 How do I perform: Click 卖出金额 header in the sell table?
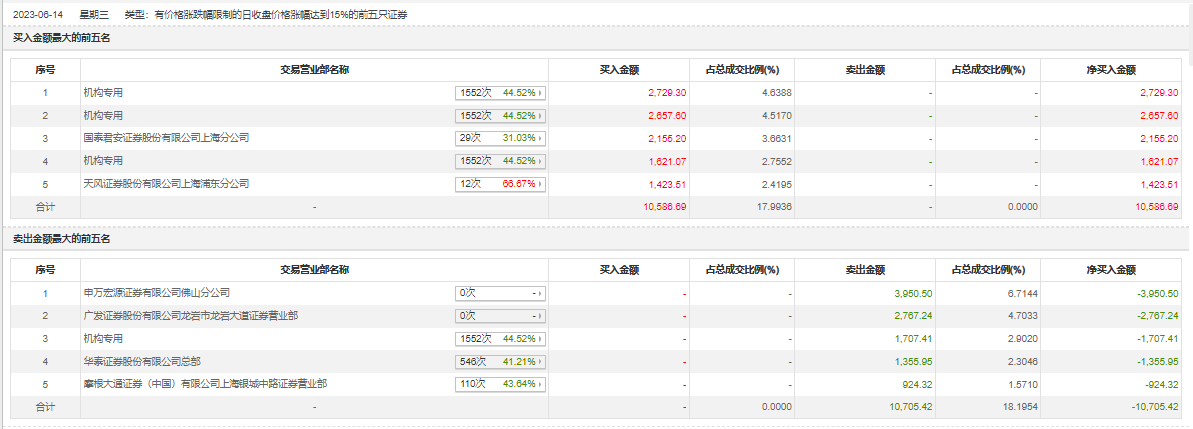pyautogui.click(x=865, y=269)
